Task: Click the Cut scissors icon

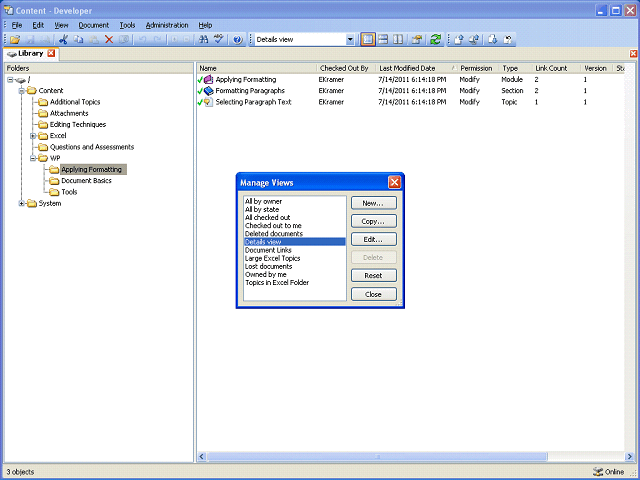Action: [x=63, y=40]
